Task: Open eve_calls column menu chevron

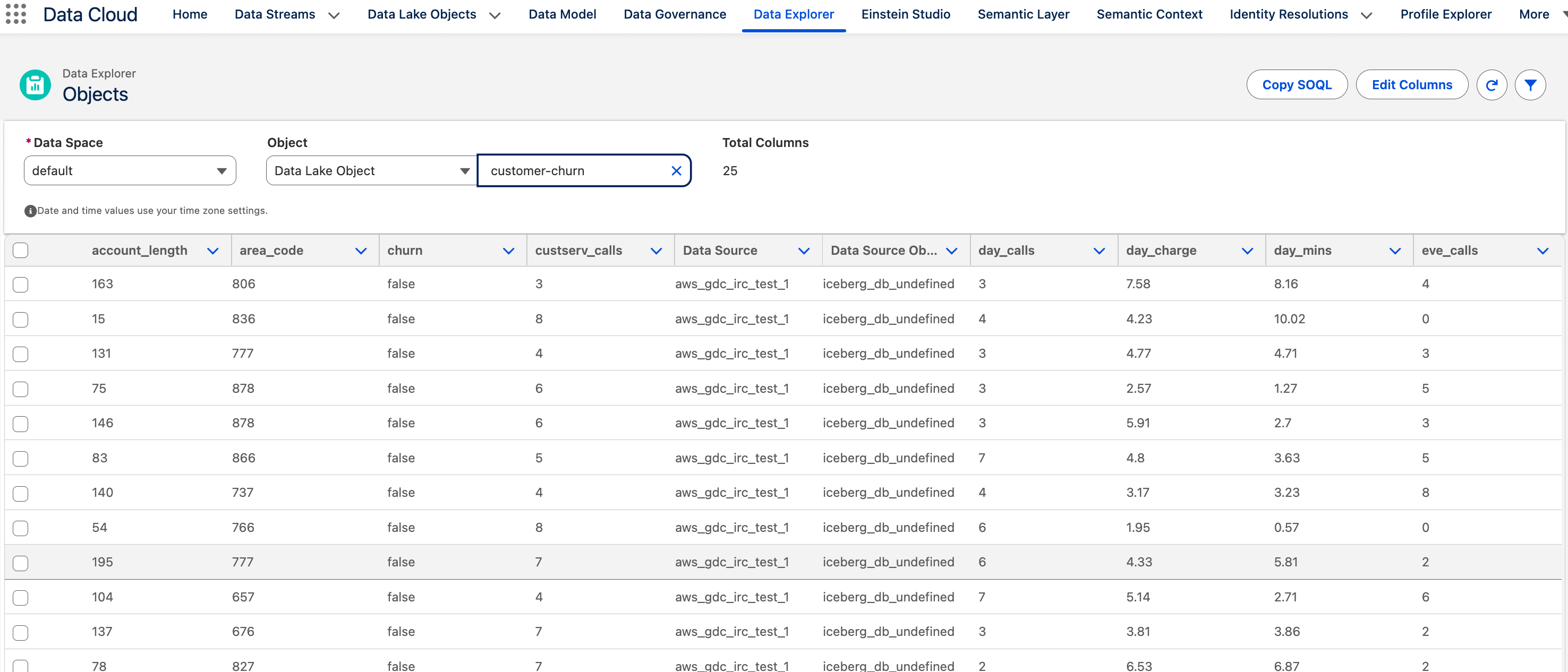Action: [1543, 251]
